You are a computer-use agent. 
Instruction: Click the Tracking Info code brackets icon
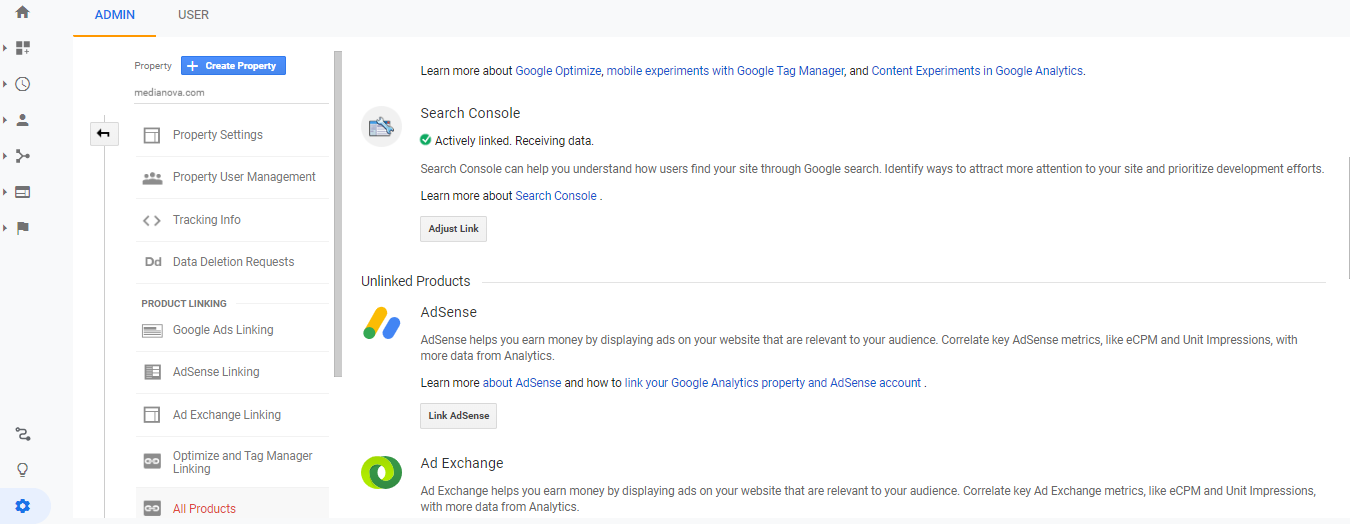click(152, 220)
